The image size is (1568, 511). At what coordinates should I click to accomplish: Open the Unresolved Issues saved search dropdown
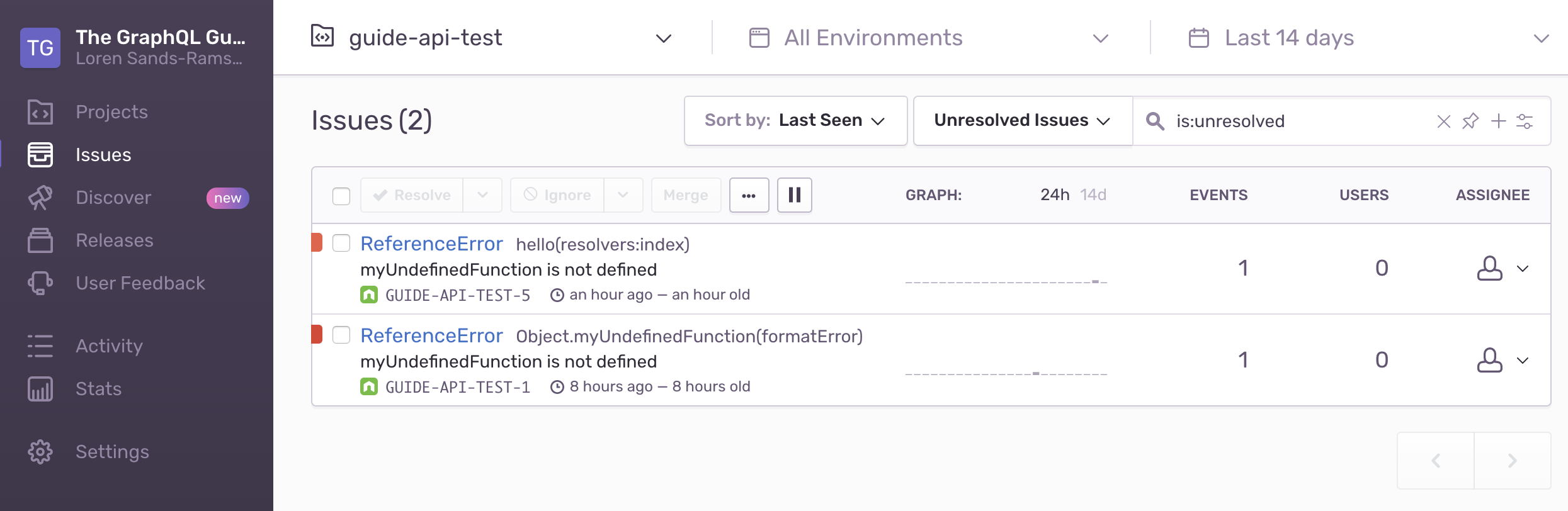[x=1023, y=121]
